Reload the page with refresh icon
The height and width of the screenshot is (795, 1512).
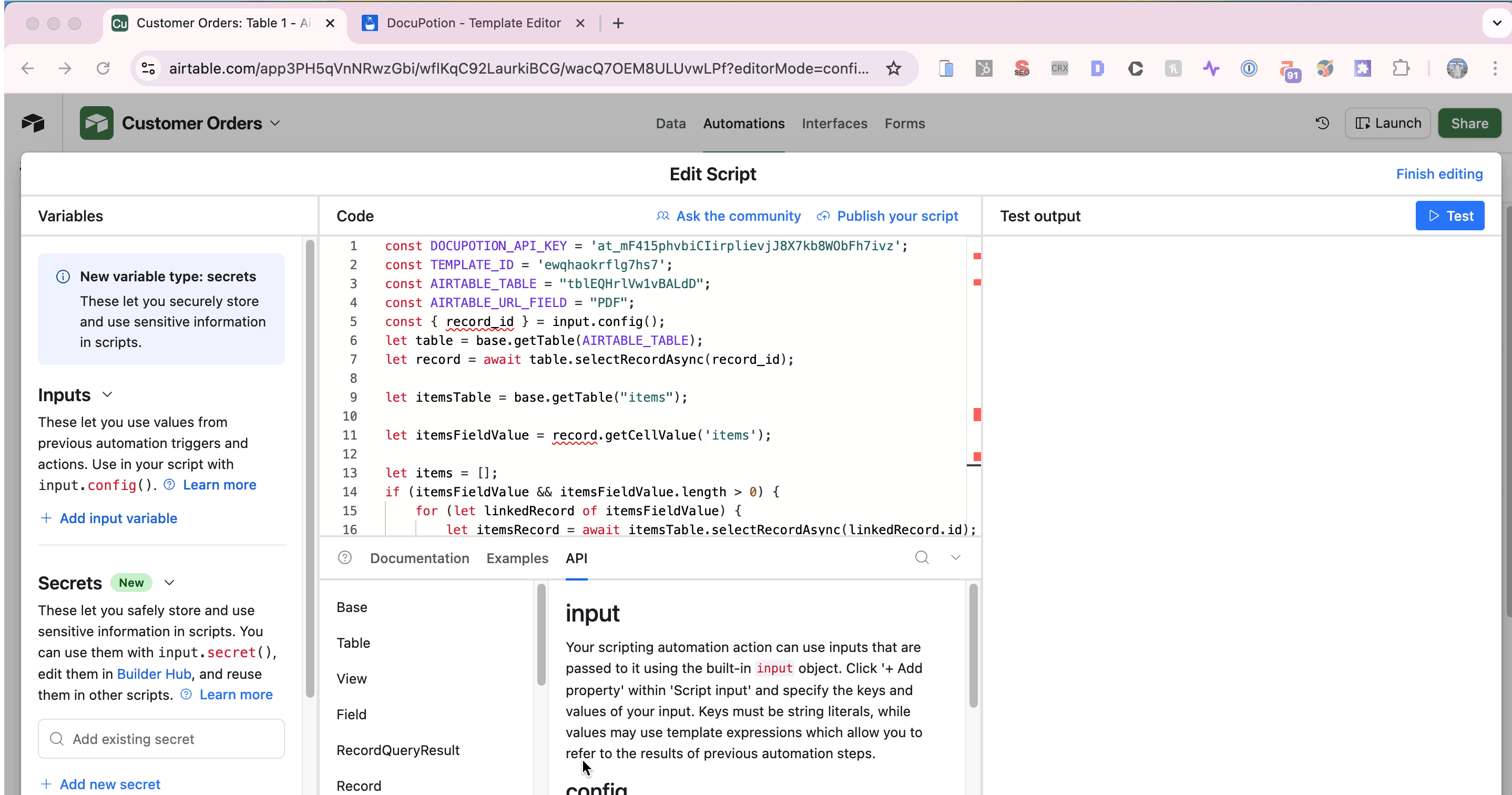click(x=103, y=69)
